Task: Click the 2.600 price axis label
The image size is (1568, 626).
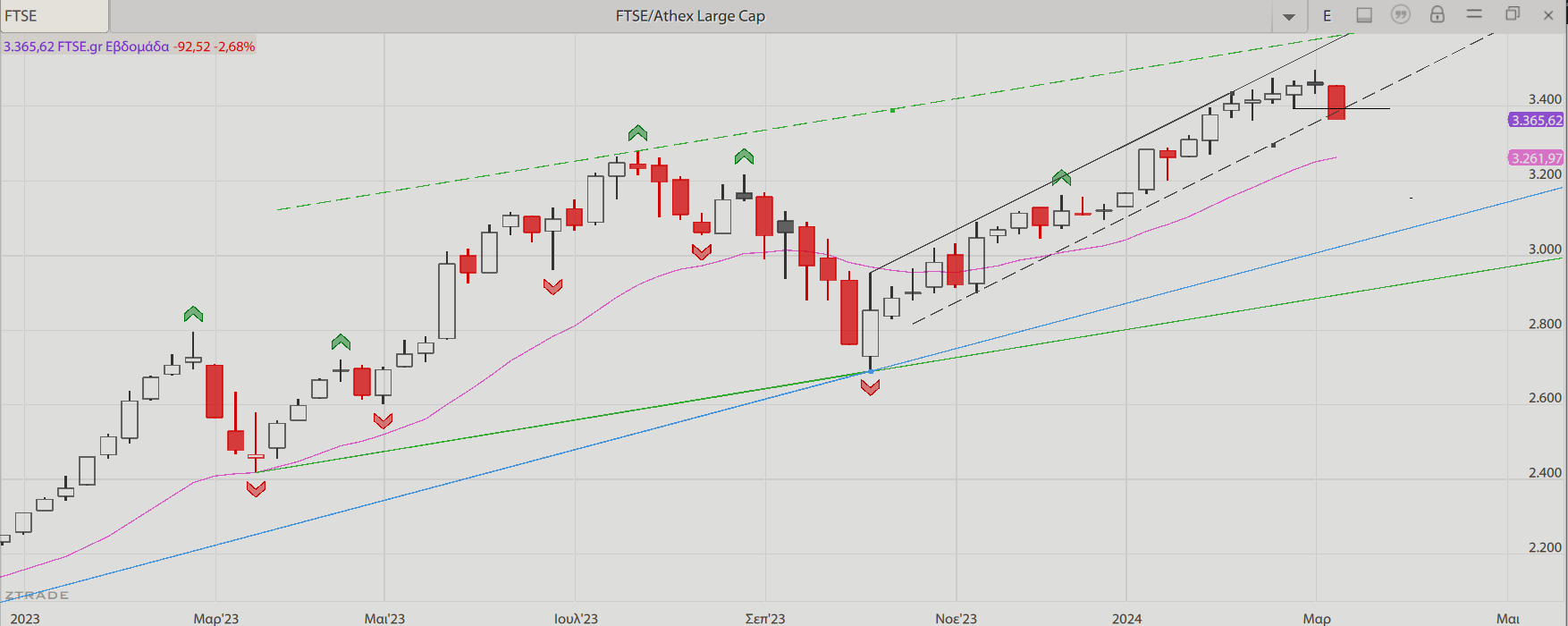Action: click(x=1545, y=398)
